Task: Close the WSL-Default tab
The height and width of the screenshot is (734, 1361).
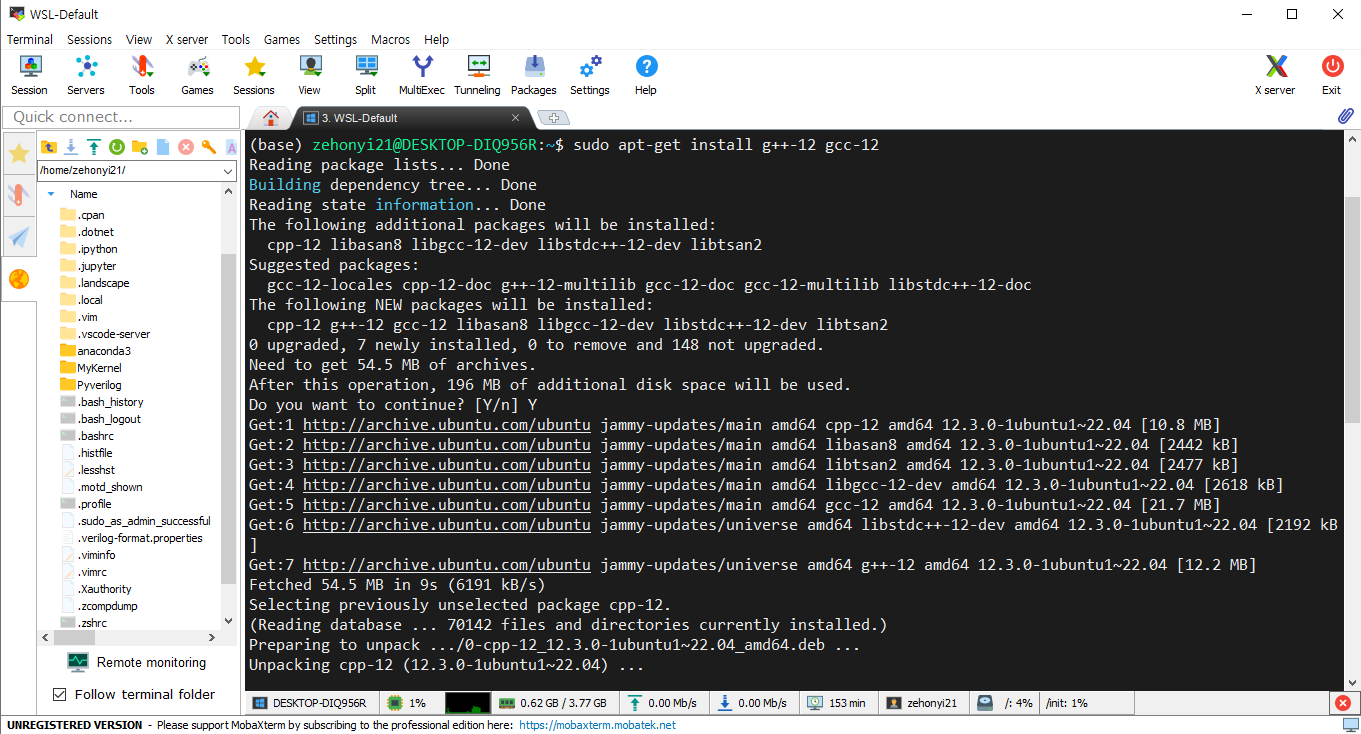Action: 517,118
